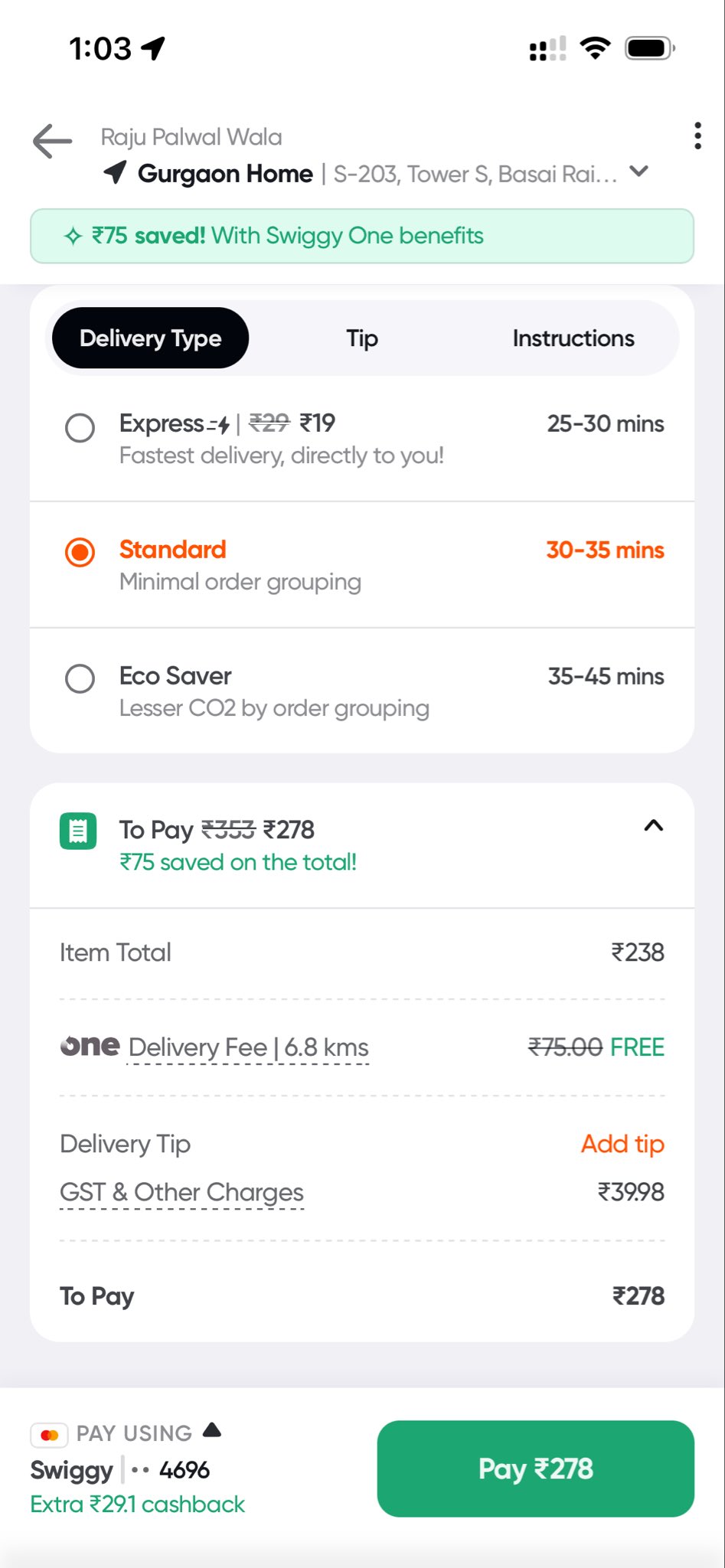
Task: Tap the Swiggy One logo by Delivery Fee
Action: coord(90,1046)
